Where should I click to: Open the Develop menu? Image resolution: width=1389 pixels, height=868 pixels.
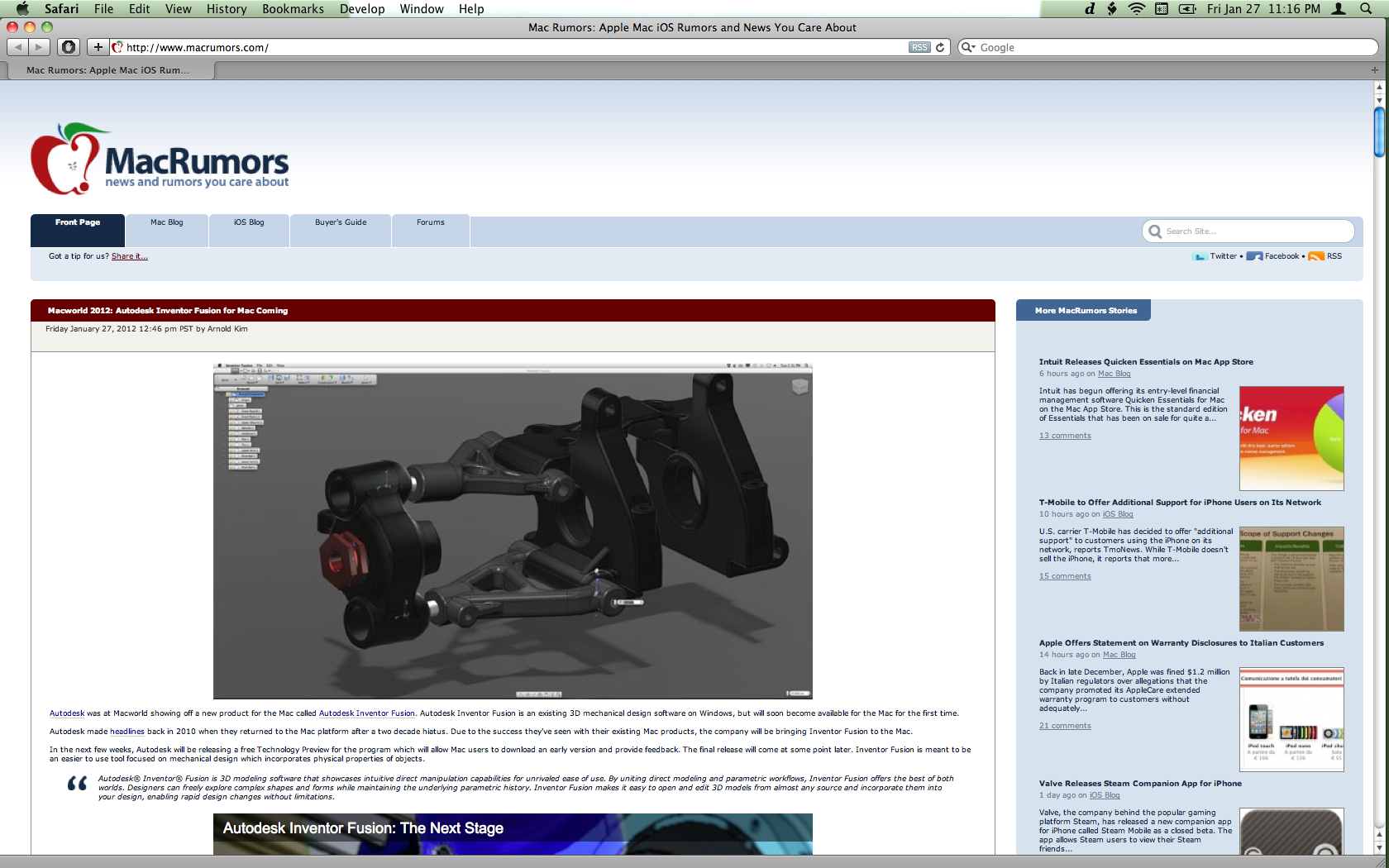362,8
